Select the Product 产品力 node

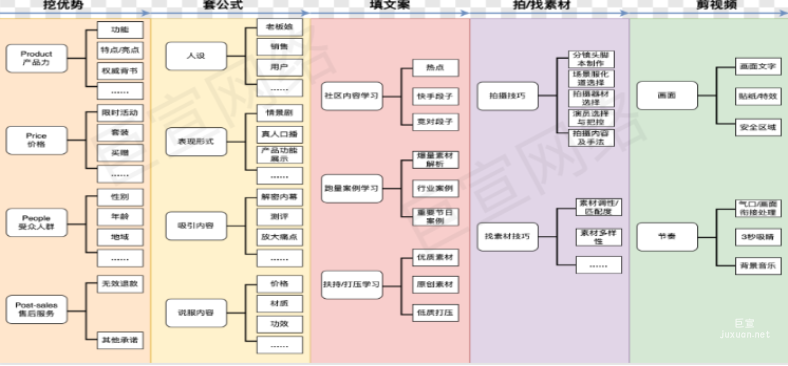[37, 58]
